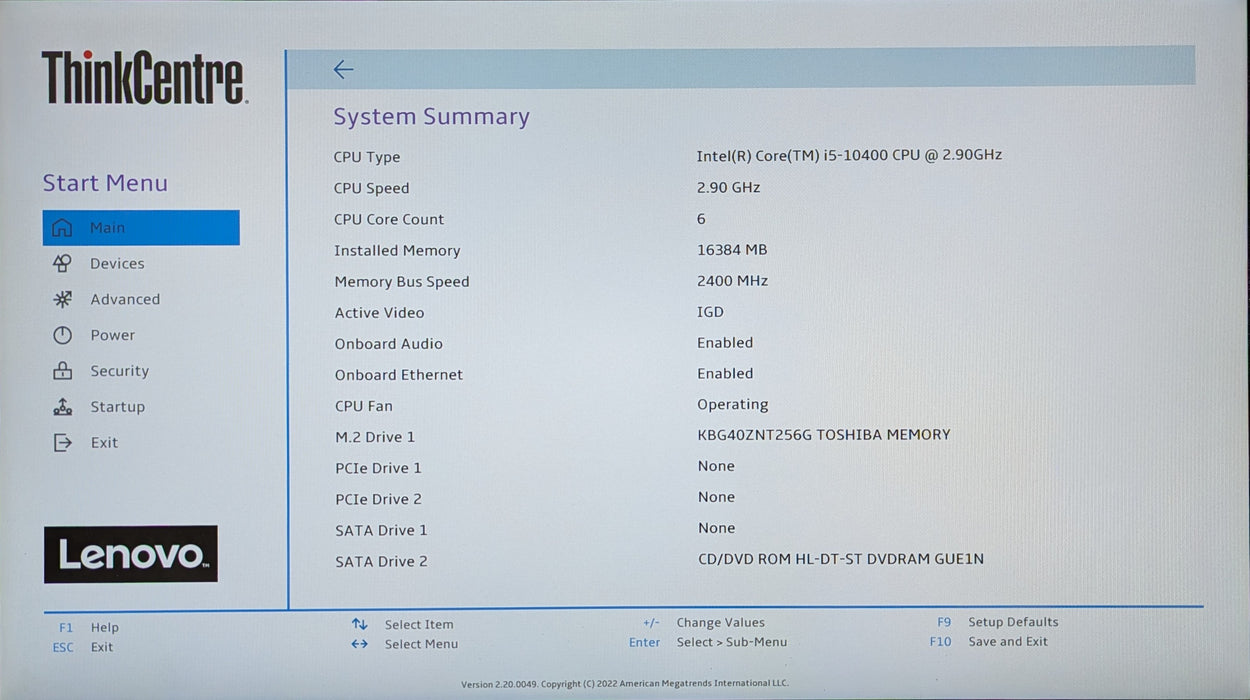This screenshot has width=1250, height=700.
Task: Click the Exit door-arrow icon
Action: click(x=62, y=442)
